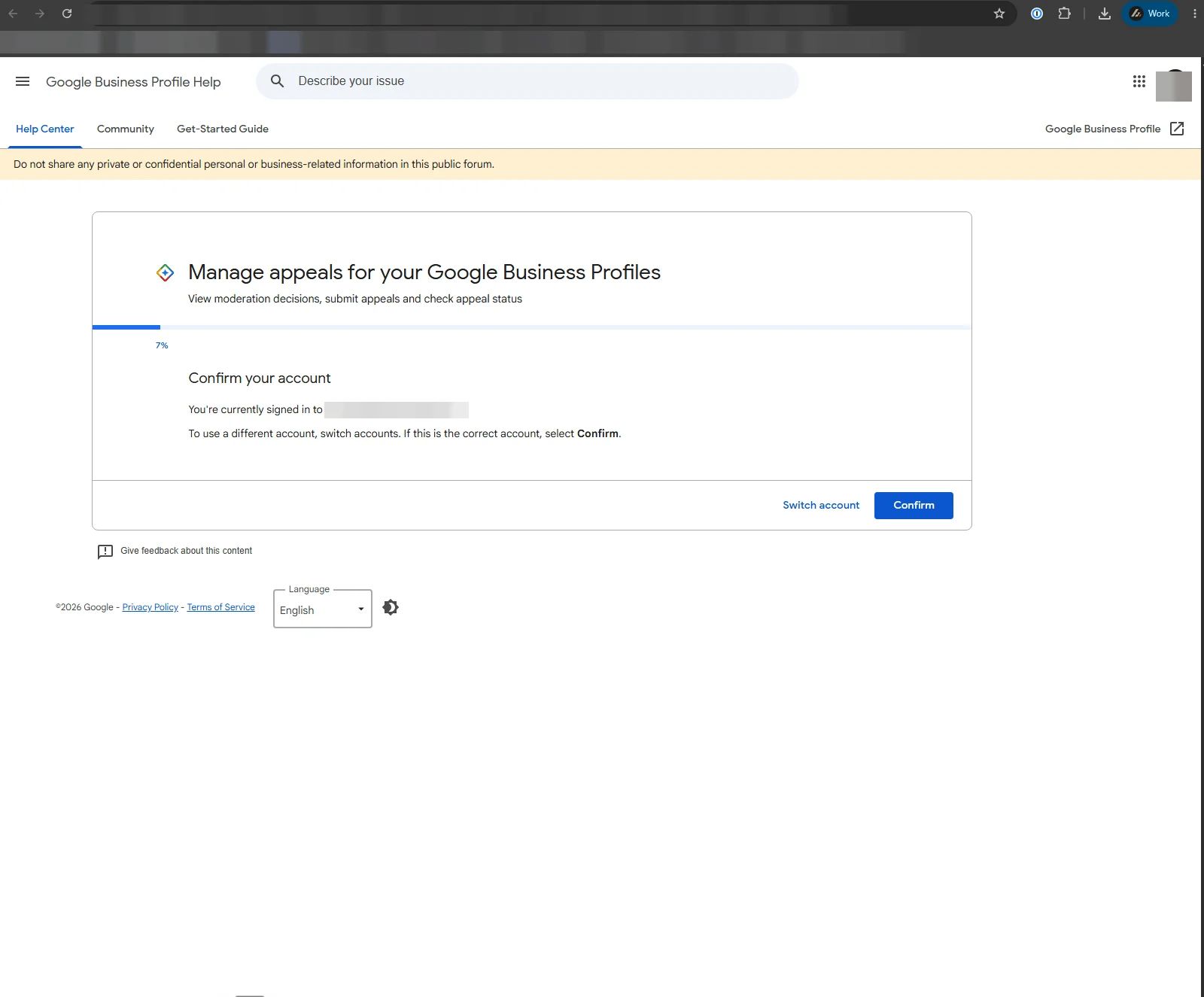Click Switch account
Image resolution: width=1204 pixels, height=997 pixels.
[821, 506]
